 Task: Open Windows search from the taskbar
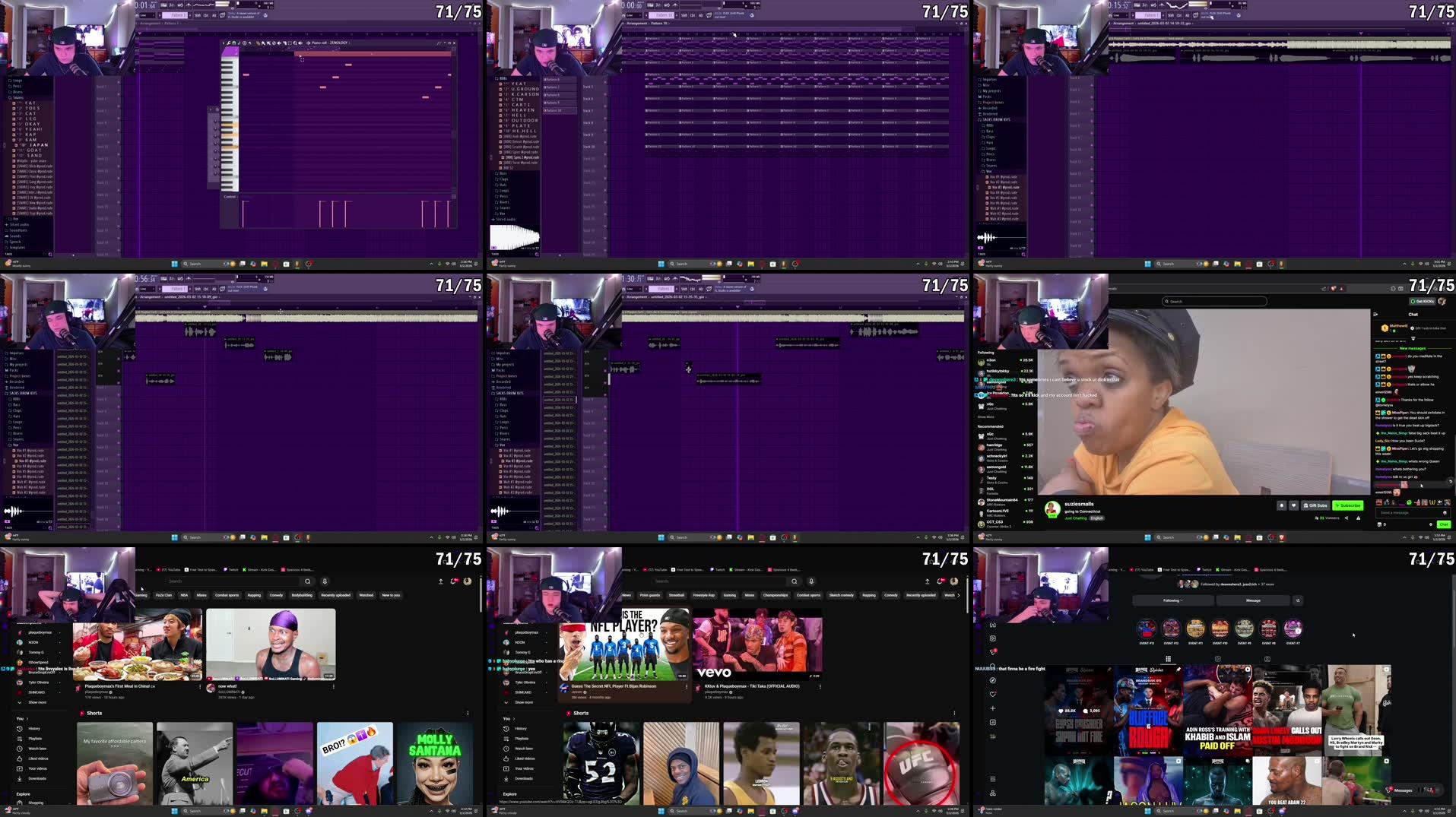(x=195, y=264)
